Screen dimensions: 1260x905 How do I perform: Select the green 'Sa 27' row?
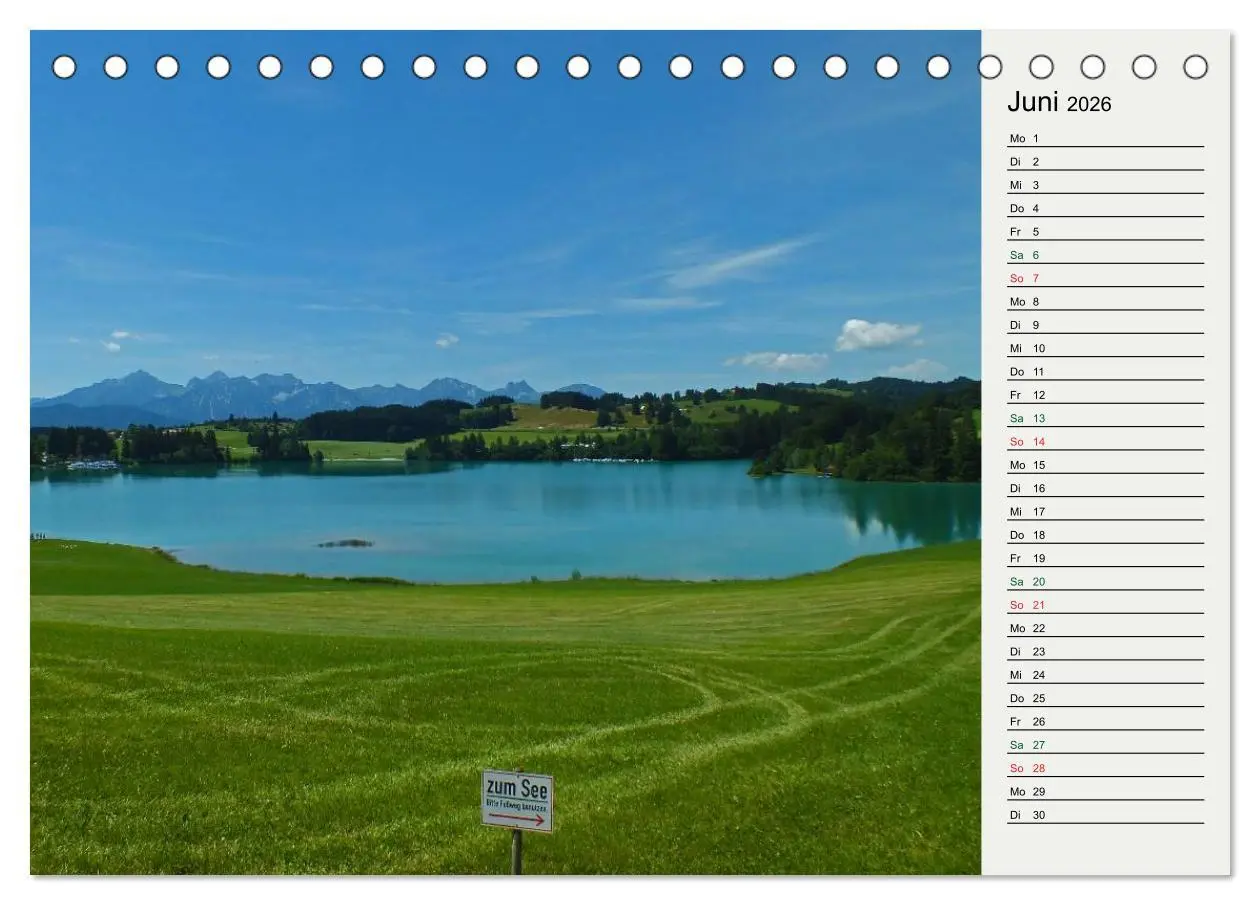[x=1105, y=745]
